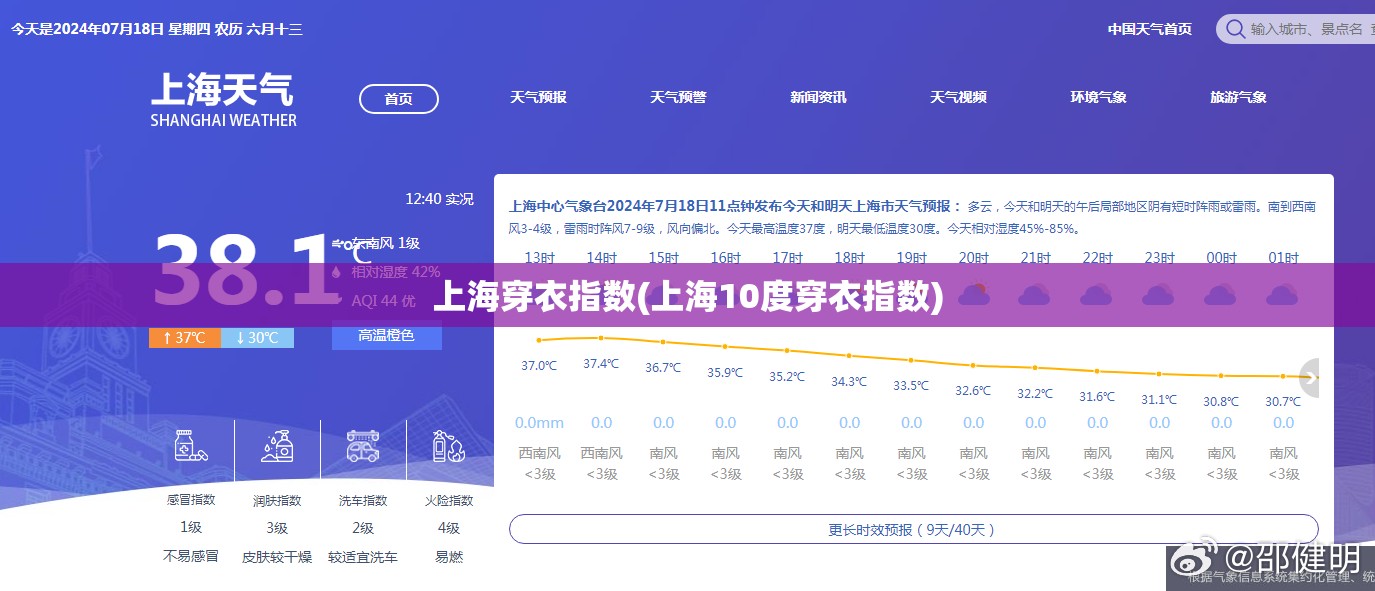The width and height of the screenshot is (1375, 591).
Task: Open the 中国天气首页 link
Action: click(1149, 29)
